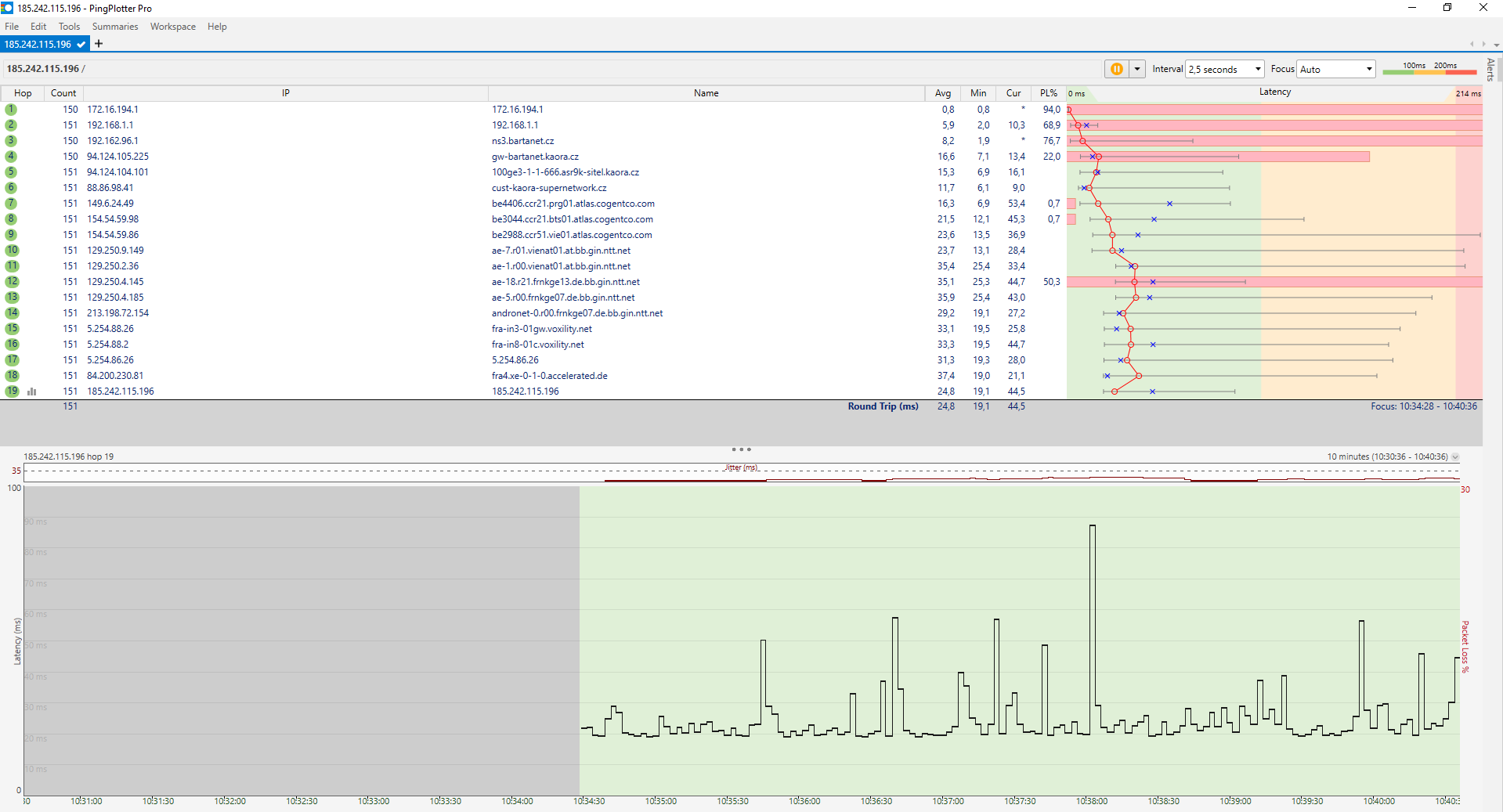Switch to the 185.242.115.196 tab
This screenshot has width=1503, height=812.
click(39, 44)
